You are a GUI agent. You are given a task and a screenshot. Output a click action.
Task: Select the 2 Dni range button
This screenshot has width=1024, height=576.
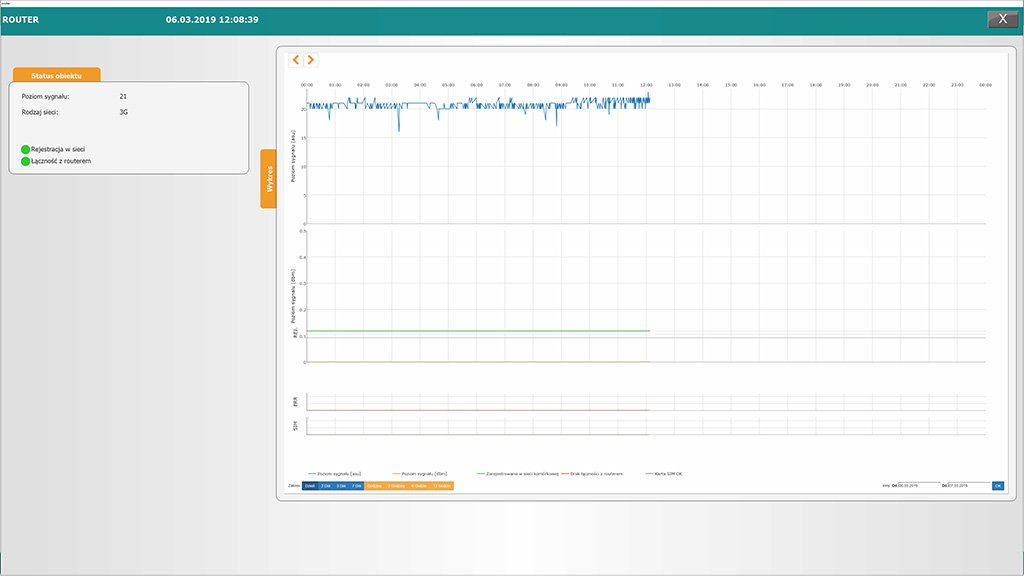326,486
